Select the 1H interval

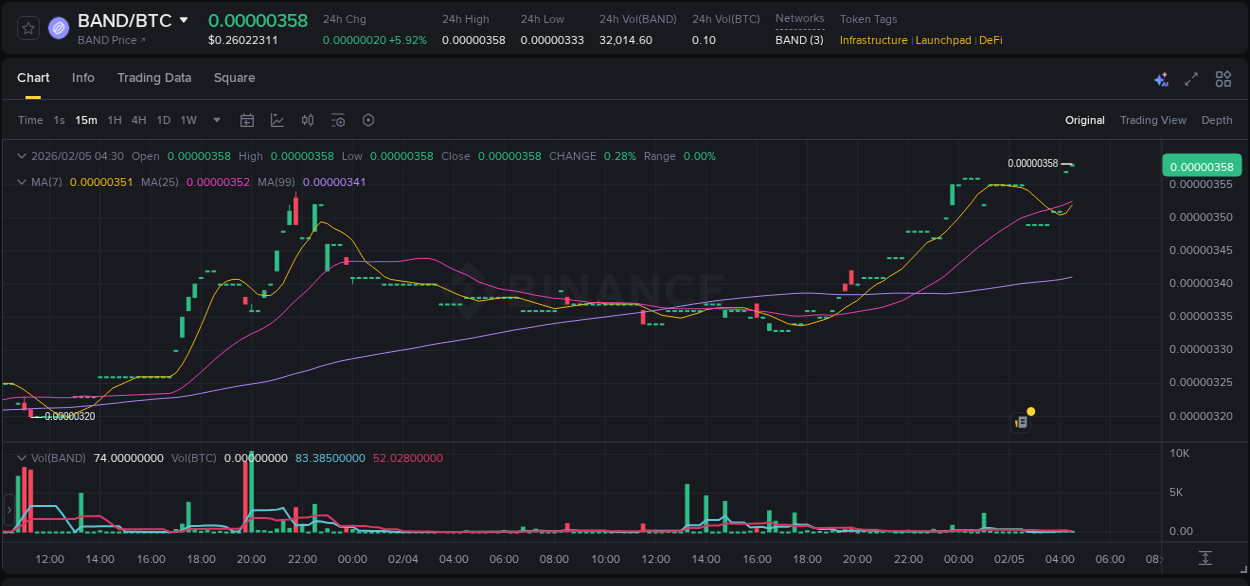(x=114, y=120)
